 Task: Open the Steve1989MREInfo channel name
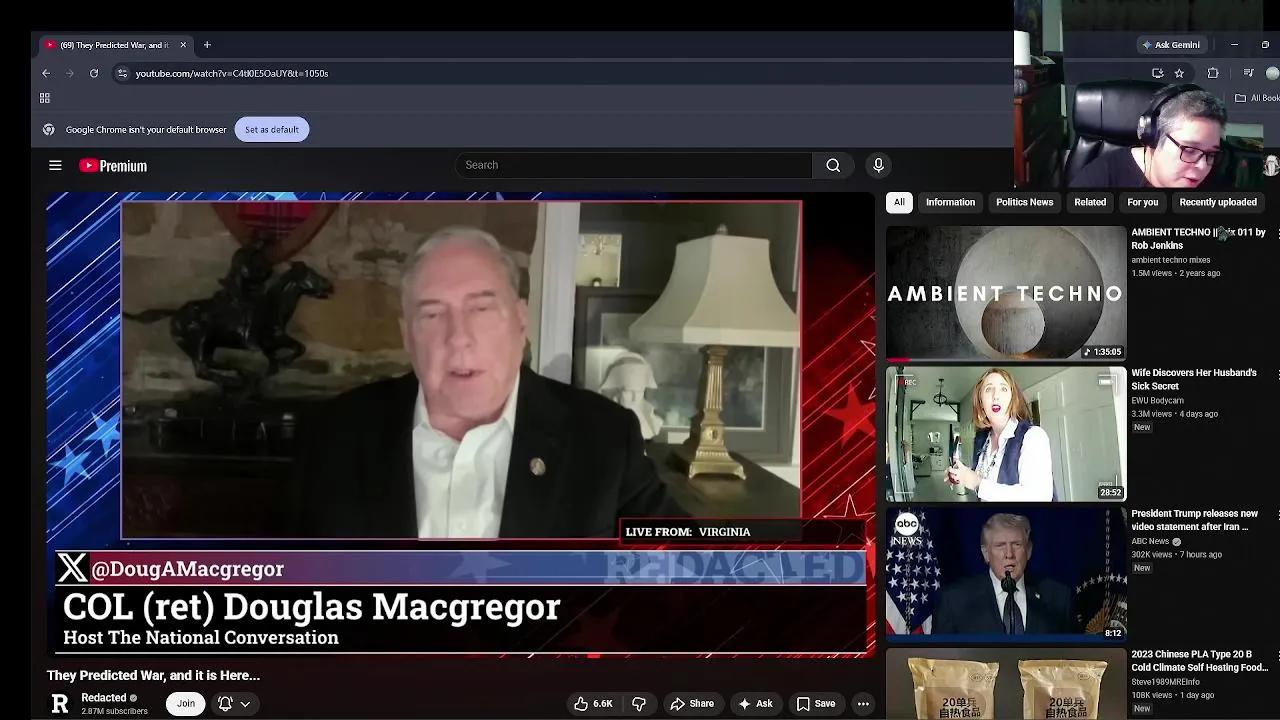coord(1165,682)
